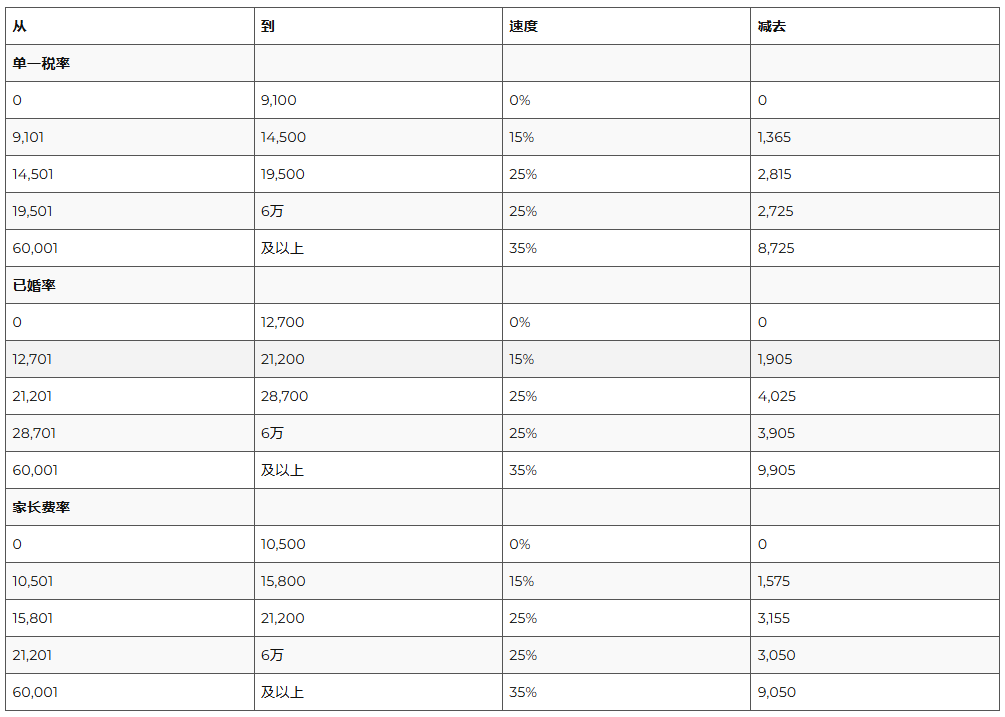This screenshot has height=717, width=1005.
Task: Select the 28,700 cell
Action: 284,396
